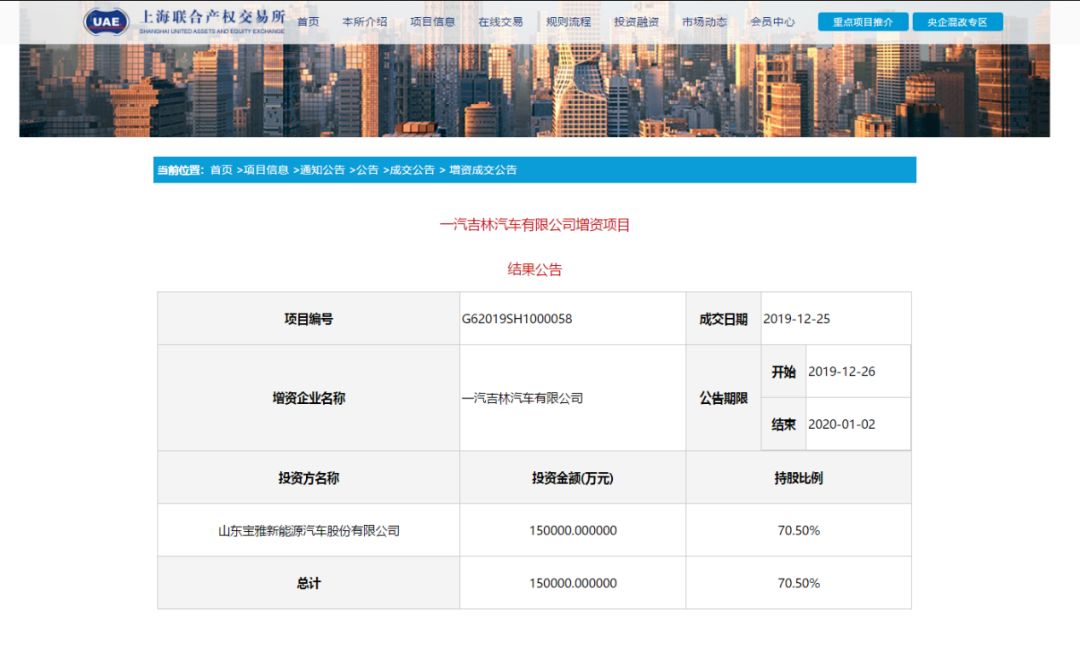1080x652 pixels.
Task: Select the deal date 2019-12-25
Action: (x=796, y=319)
